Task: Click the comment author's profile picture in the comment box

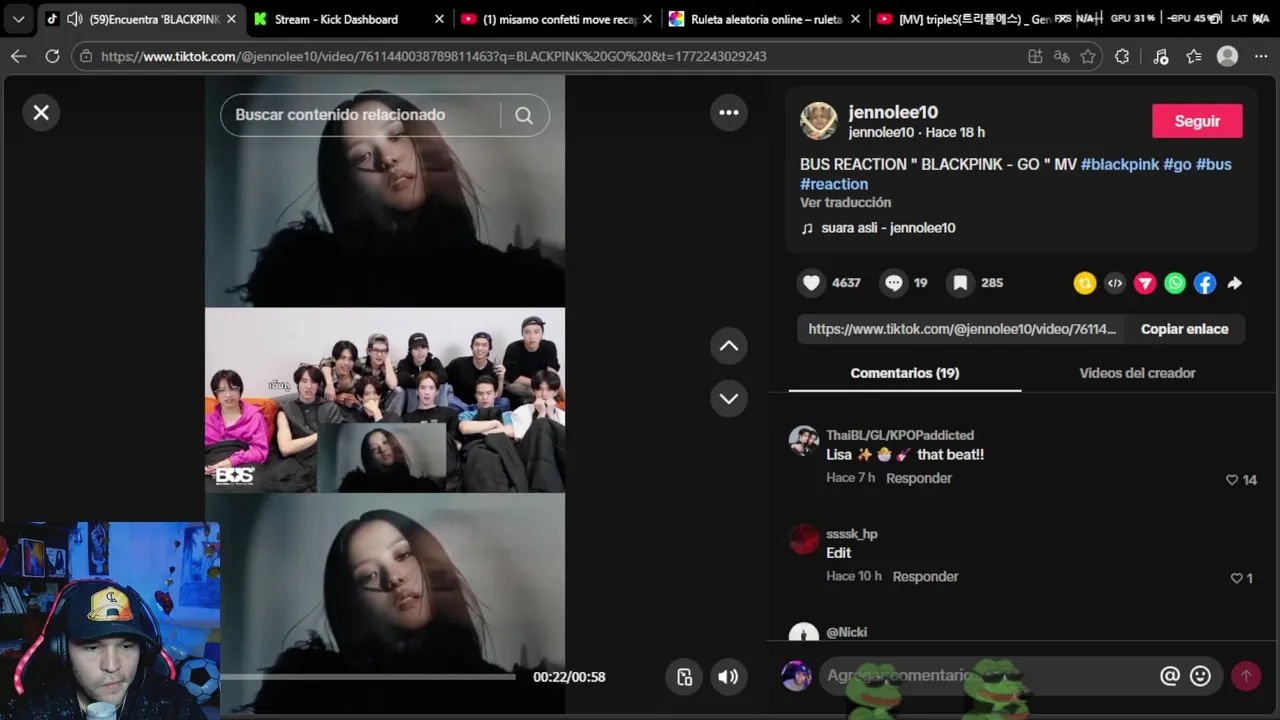Action: (796, 676)
